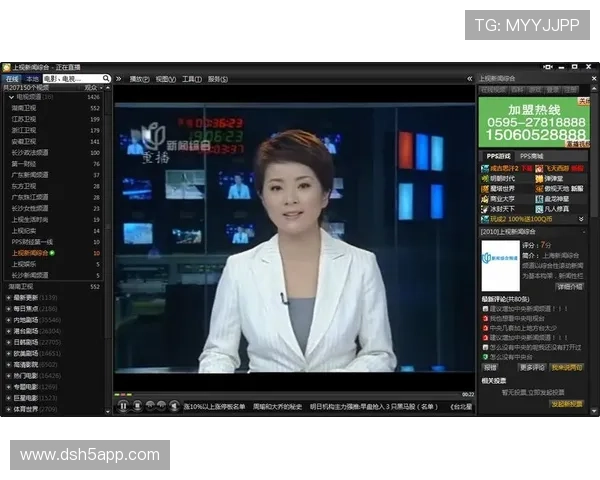Open the 观众 sort dropdown
The image size is (600, 480).
pyautogui.click(x=93, y=88)
